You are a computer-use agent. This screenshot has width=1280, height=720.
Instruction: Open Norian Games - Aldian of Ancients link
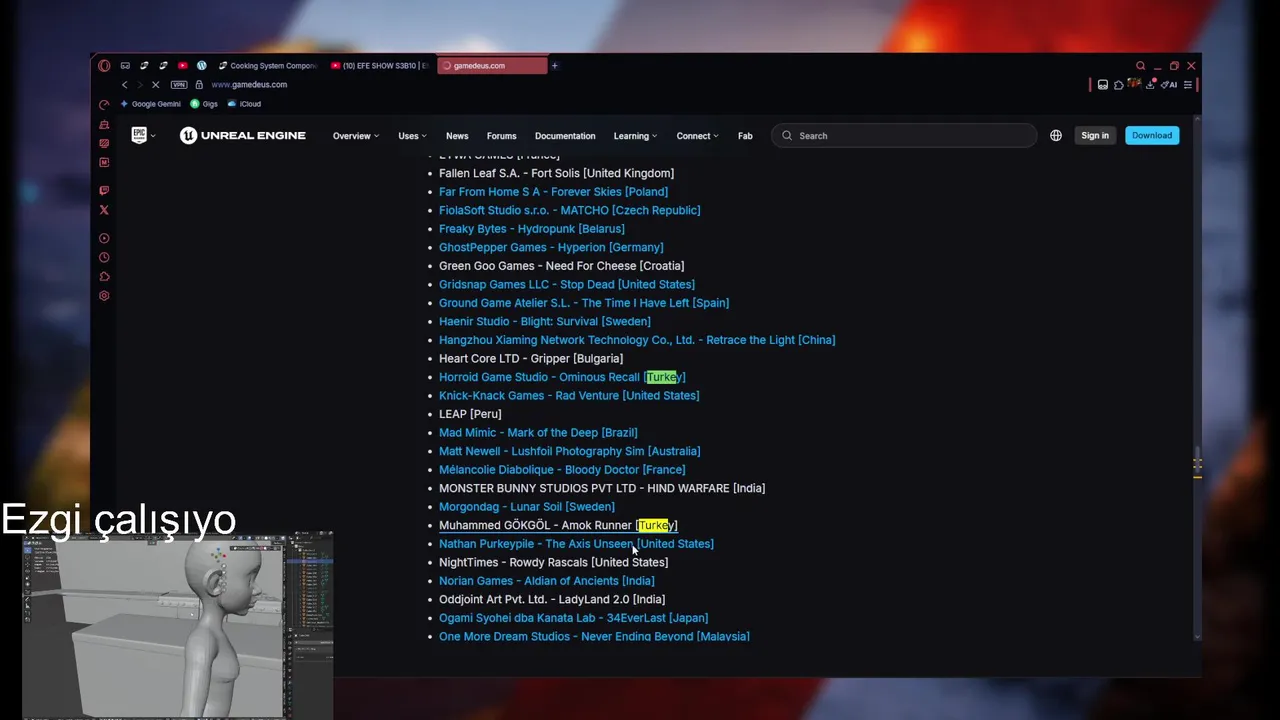tap(547, 581)
